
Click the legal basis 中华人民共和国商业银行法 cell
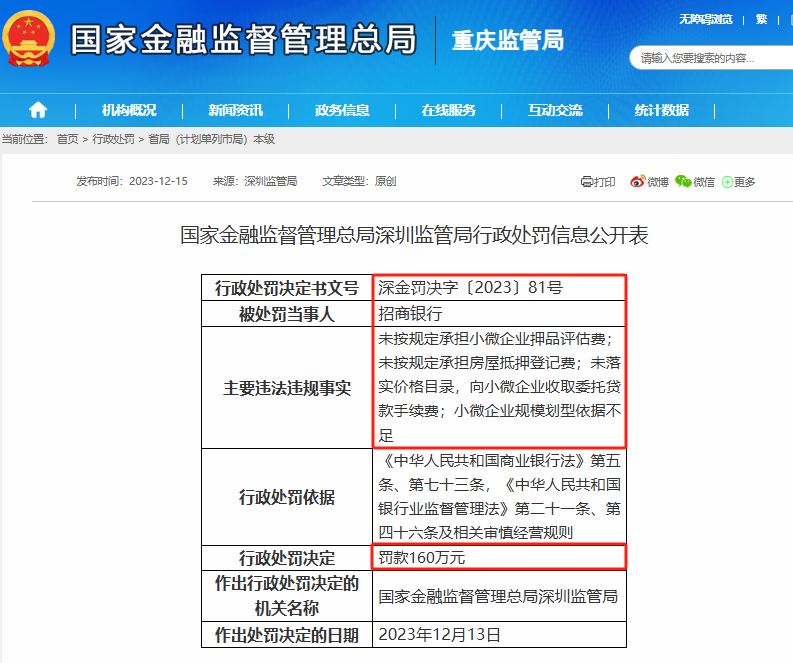click(499, 497)
